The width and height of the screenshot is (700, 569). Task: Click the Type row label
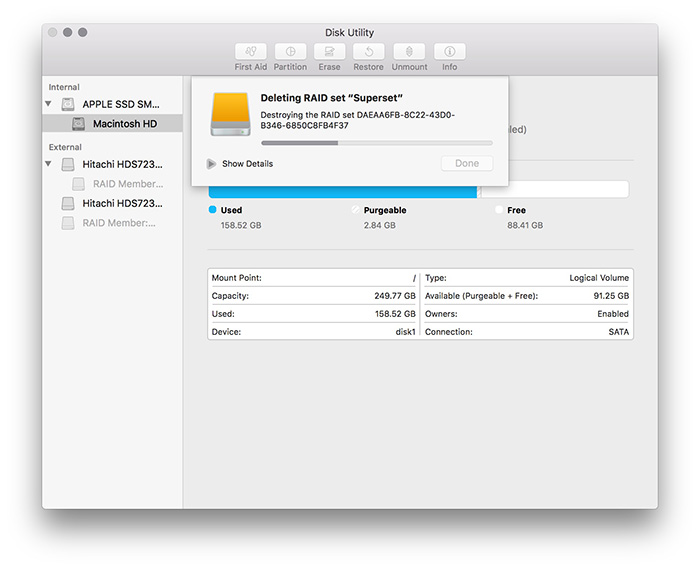tap(436, 278)
